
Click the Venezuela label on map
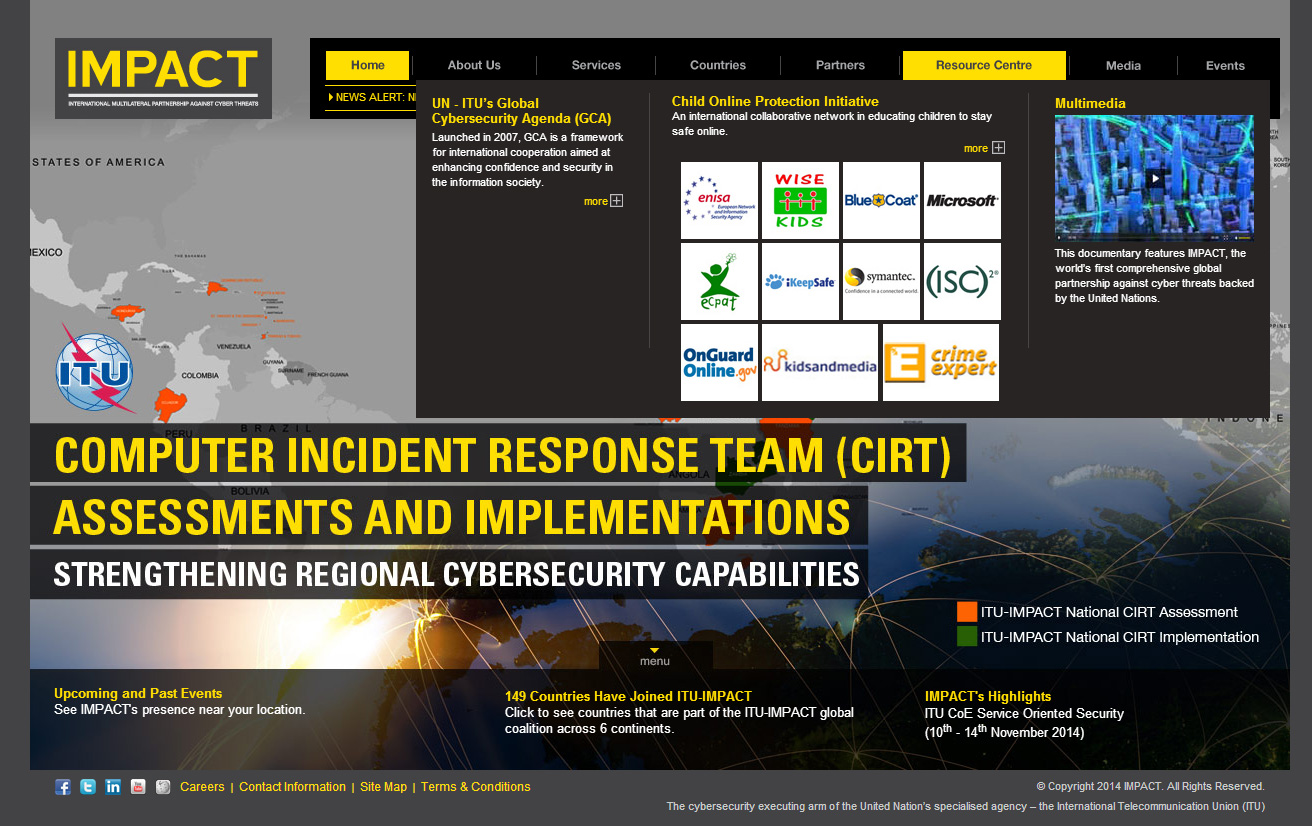[x=233, y=346]
